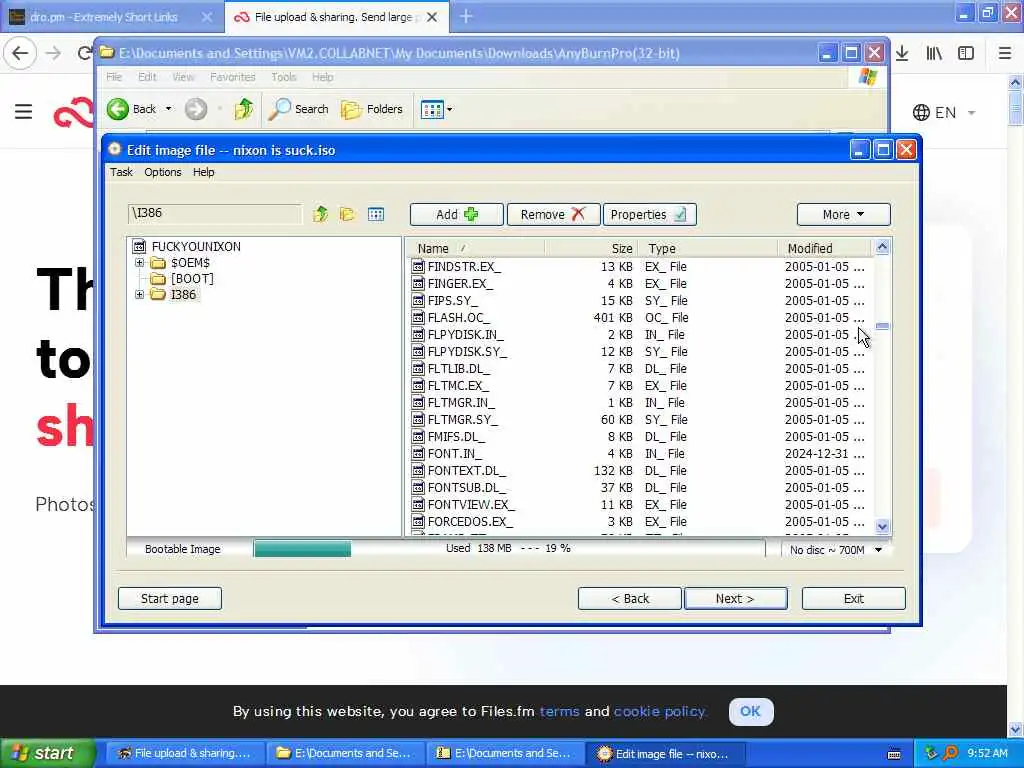
Task: Click Explorer's green Back arrow button
Action: (x=118, y=109)
